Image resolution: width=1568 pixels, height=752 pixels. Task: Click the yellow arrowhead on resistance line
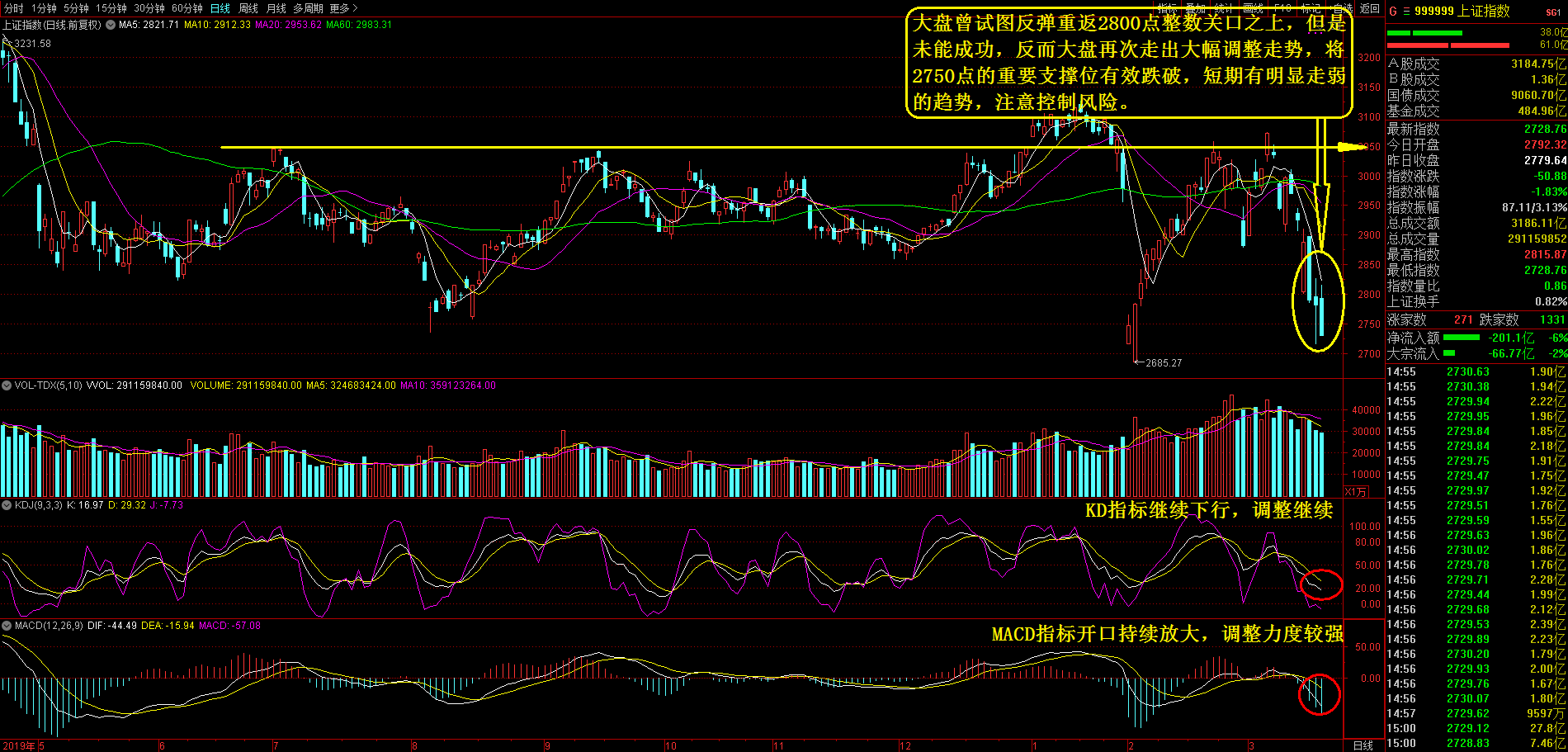pyautogui.click(x=1352, y=147)
